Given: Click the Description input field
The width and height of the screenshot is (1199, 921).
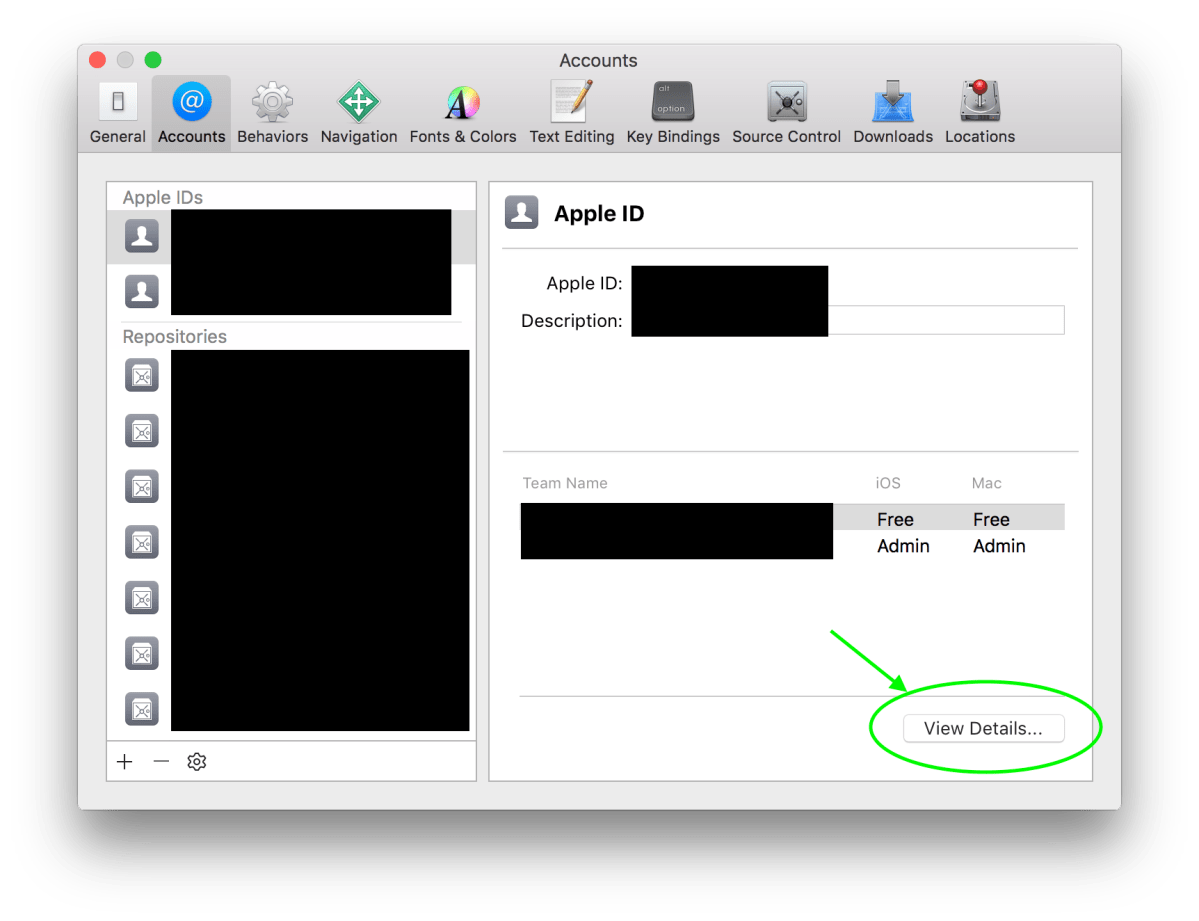Looking at the screenshot, I should [x=847, y=320].
